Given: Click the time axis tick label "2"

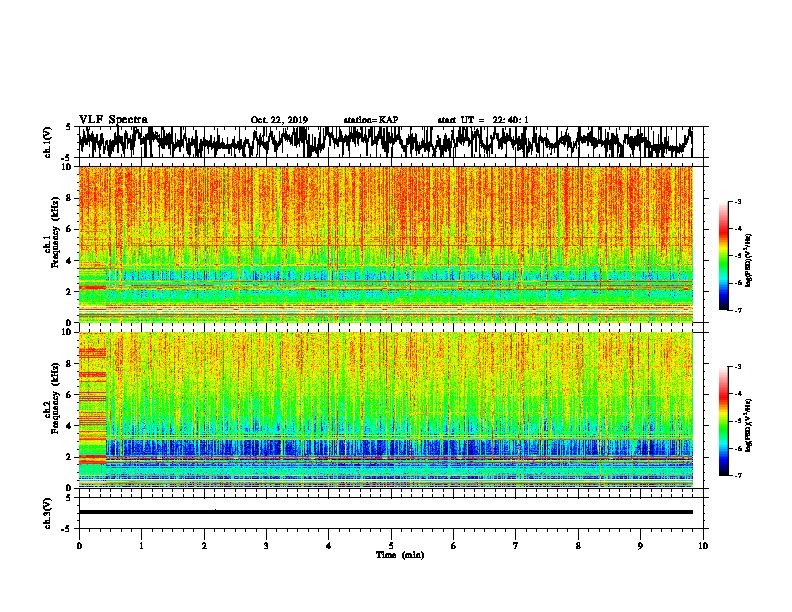Looking at the screenshot, I should click(204, 546).
